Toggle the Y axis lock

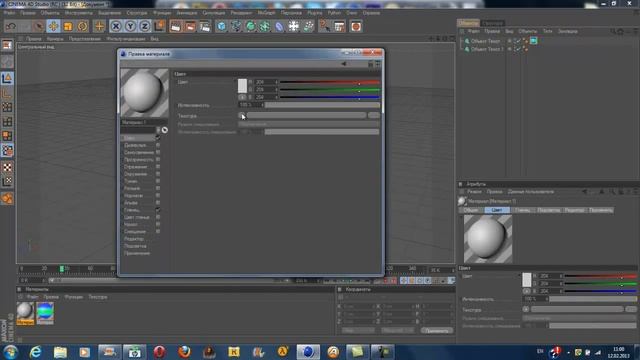coord(130,27)
